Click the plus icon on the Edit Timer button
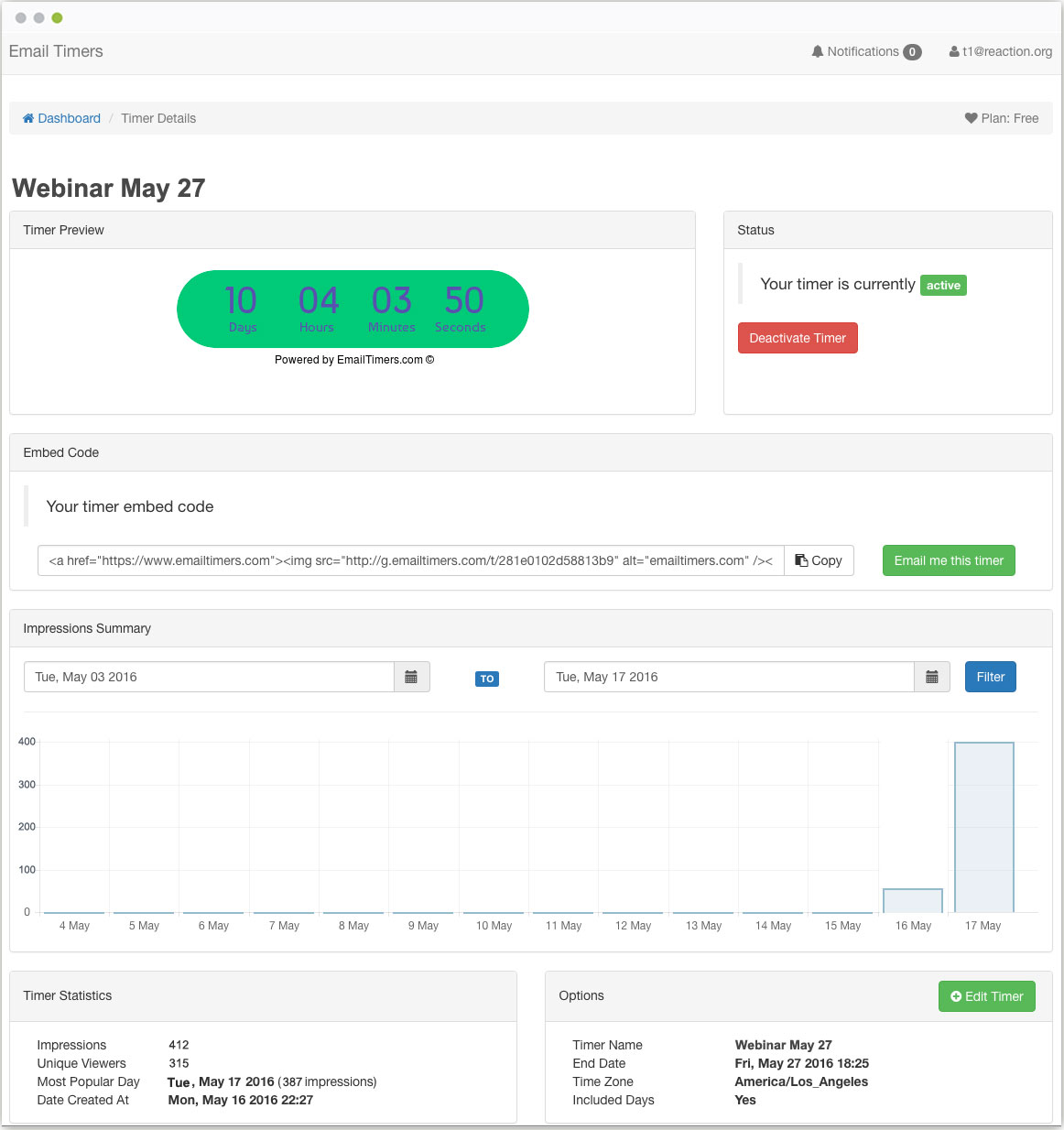 tap(956, 996)
